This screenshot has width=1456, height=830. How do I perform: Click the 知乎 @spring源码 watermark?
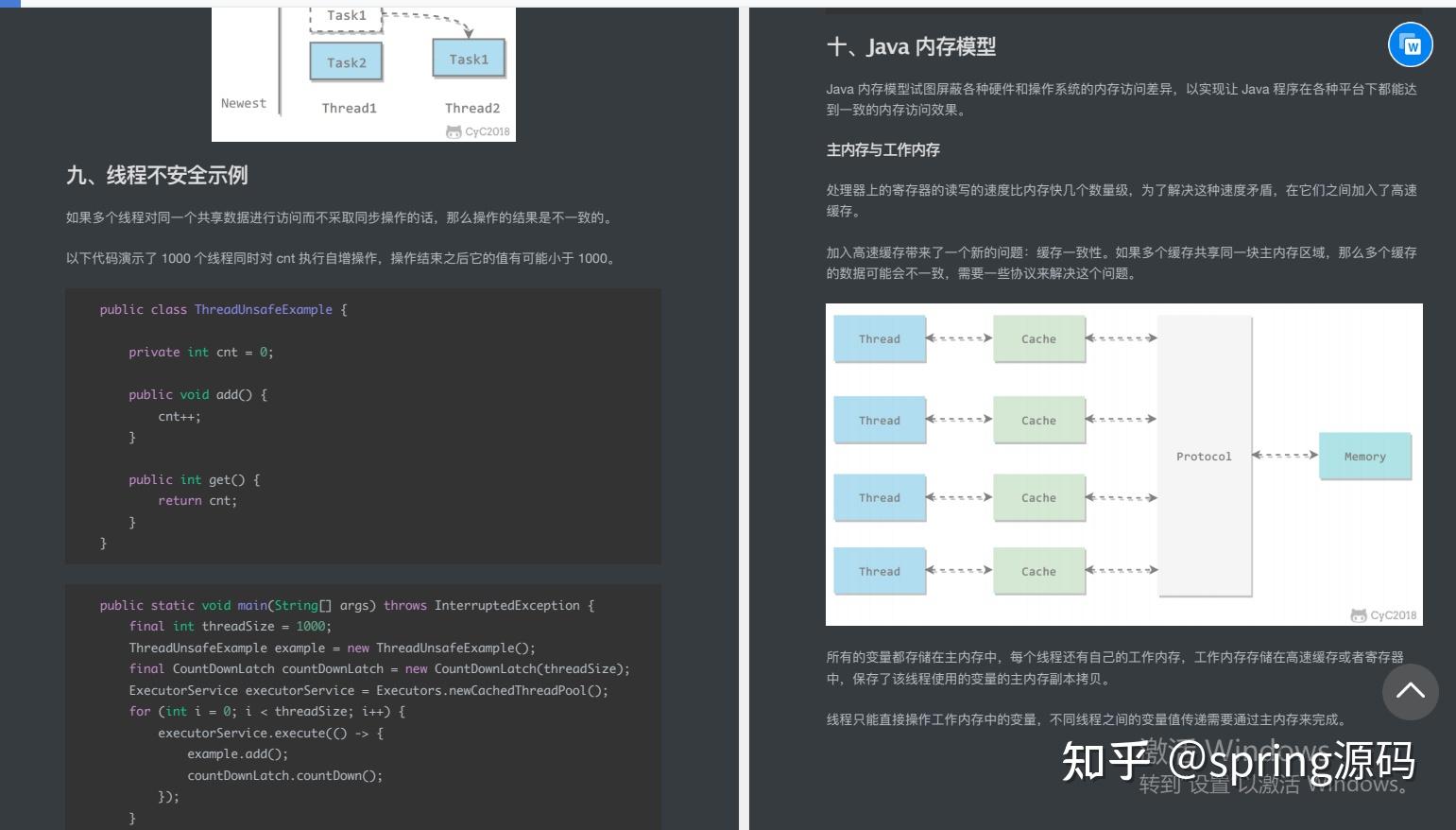(1218, 759)
